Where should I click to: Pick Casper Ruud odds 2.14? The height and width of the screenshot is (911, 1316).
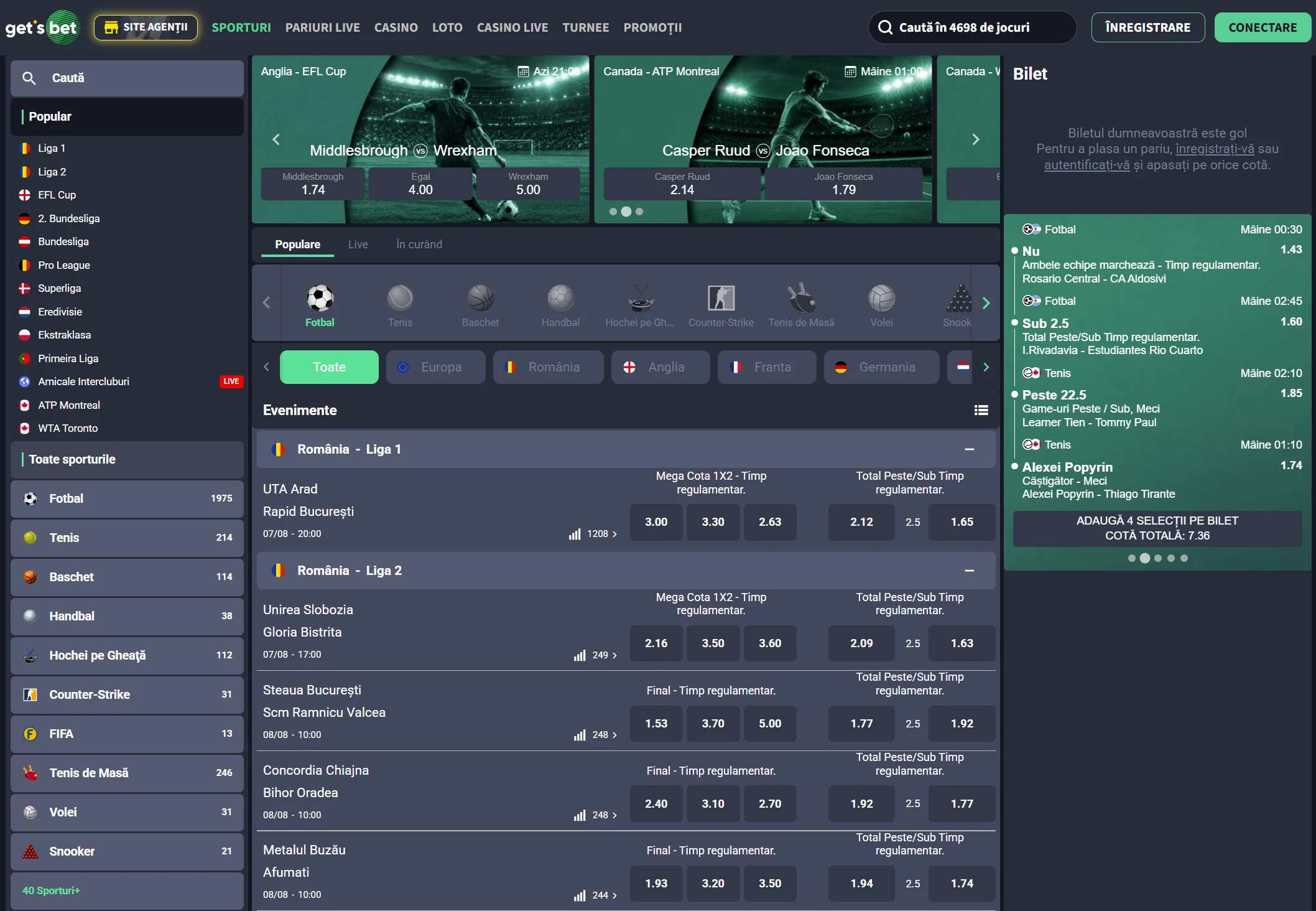coord(682,184)
